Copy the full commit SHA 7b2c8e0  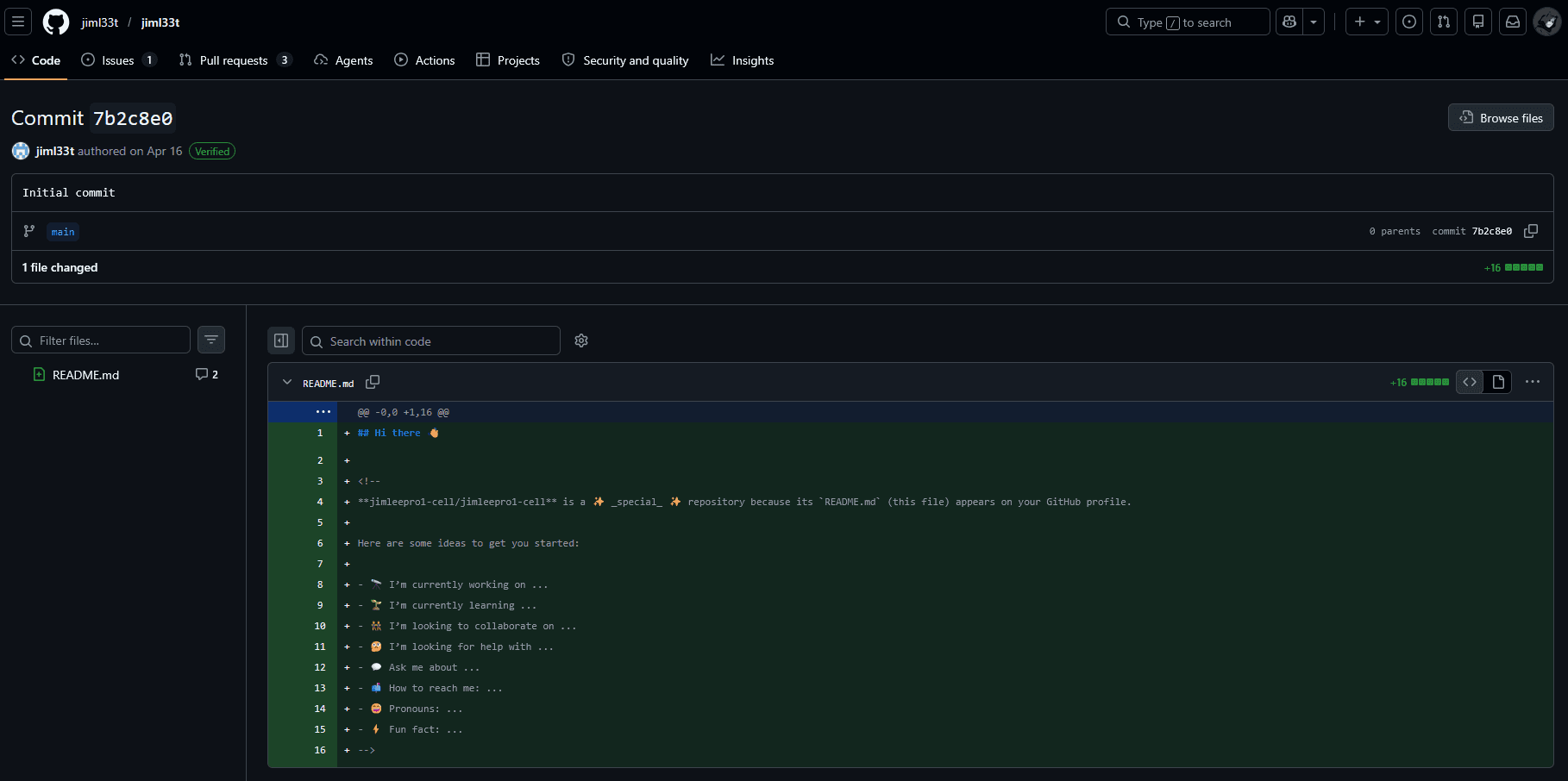tap(1531, 231)
